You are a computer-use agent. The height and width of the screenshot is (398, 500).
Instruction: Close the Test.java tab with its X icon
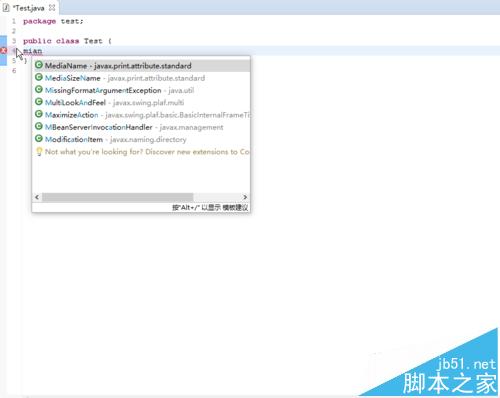[x=52, y=8]
